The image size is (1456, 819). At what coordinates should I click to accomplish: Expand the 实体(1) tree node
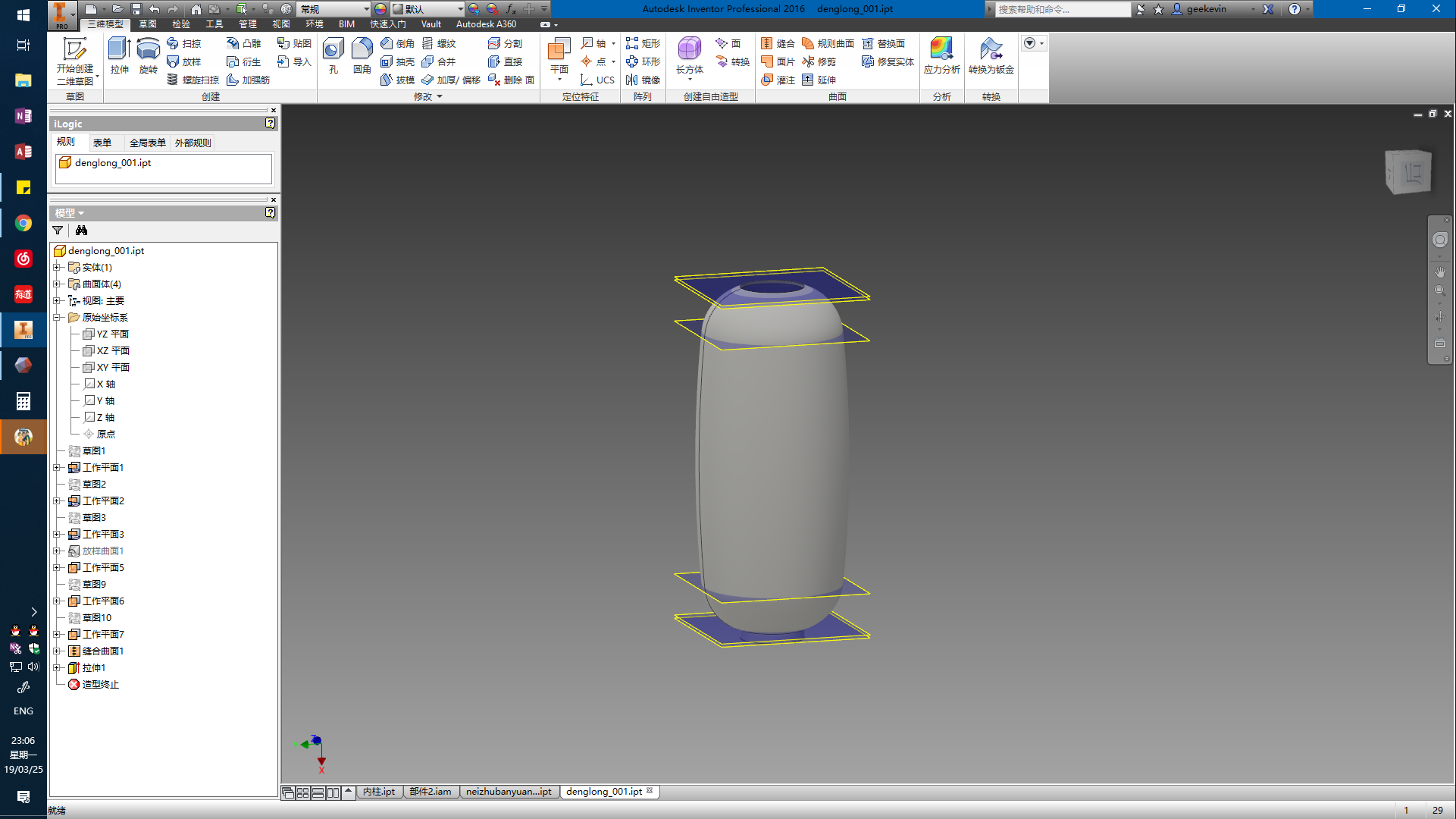[57, 268]
